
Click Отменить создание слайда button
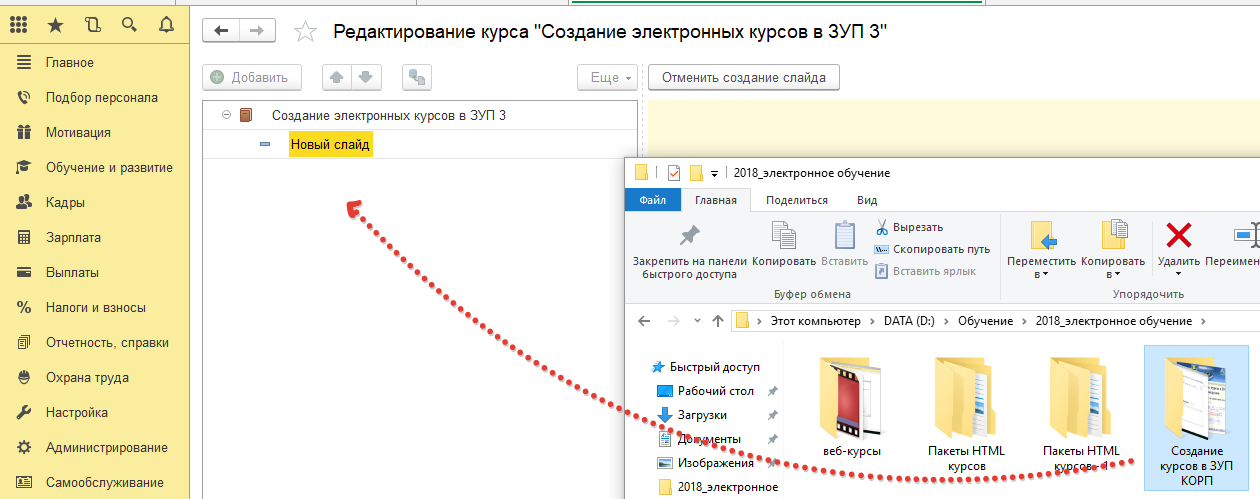tap(744, 77)
